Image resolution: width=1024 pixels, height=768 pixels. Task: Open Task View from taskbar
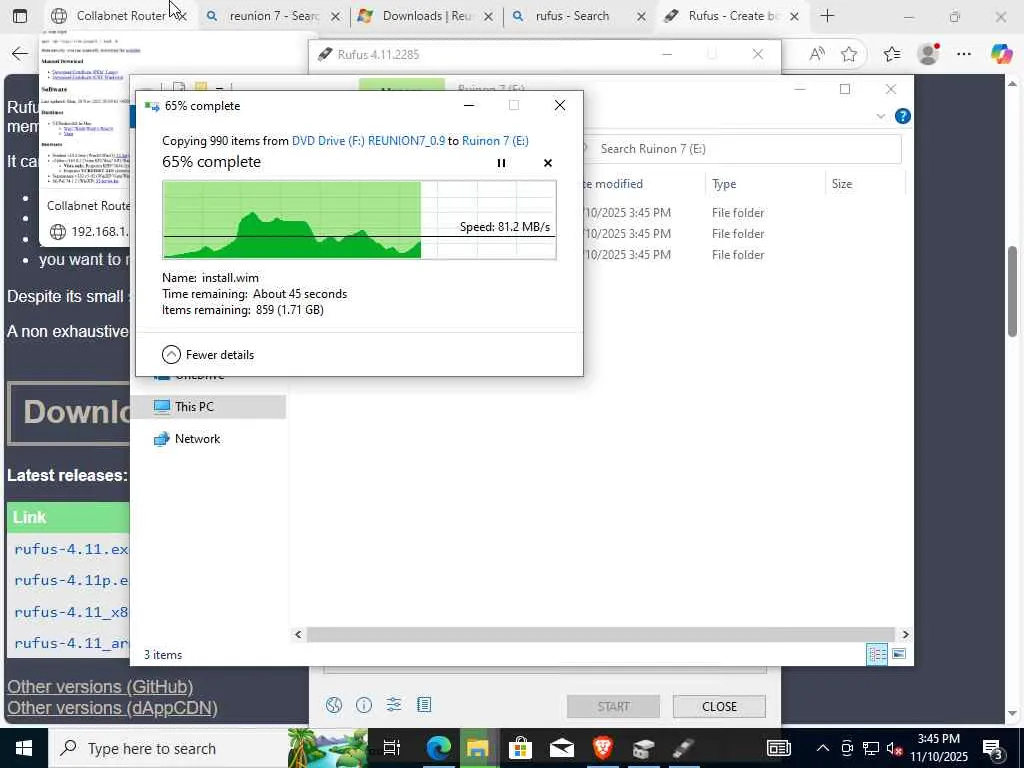pyautogui.click(x=391, y=748)
